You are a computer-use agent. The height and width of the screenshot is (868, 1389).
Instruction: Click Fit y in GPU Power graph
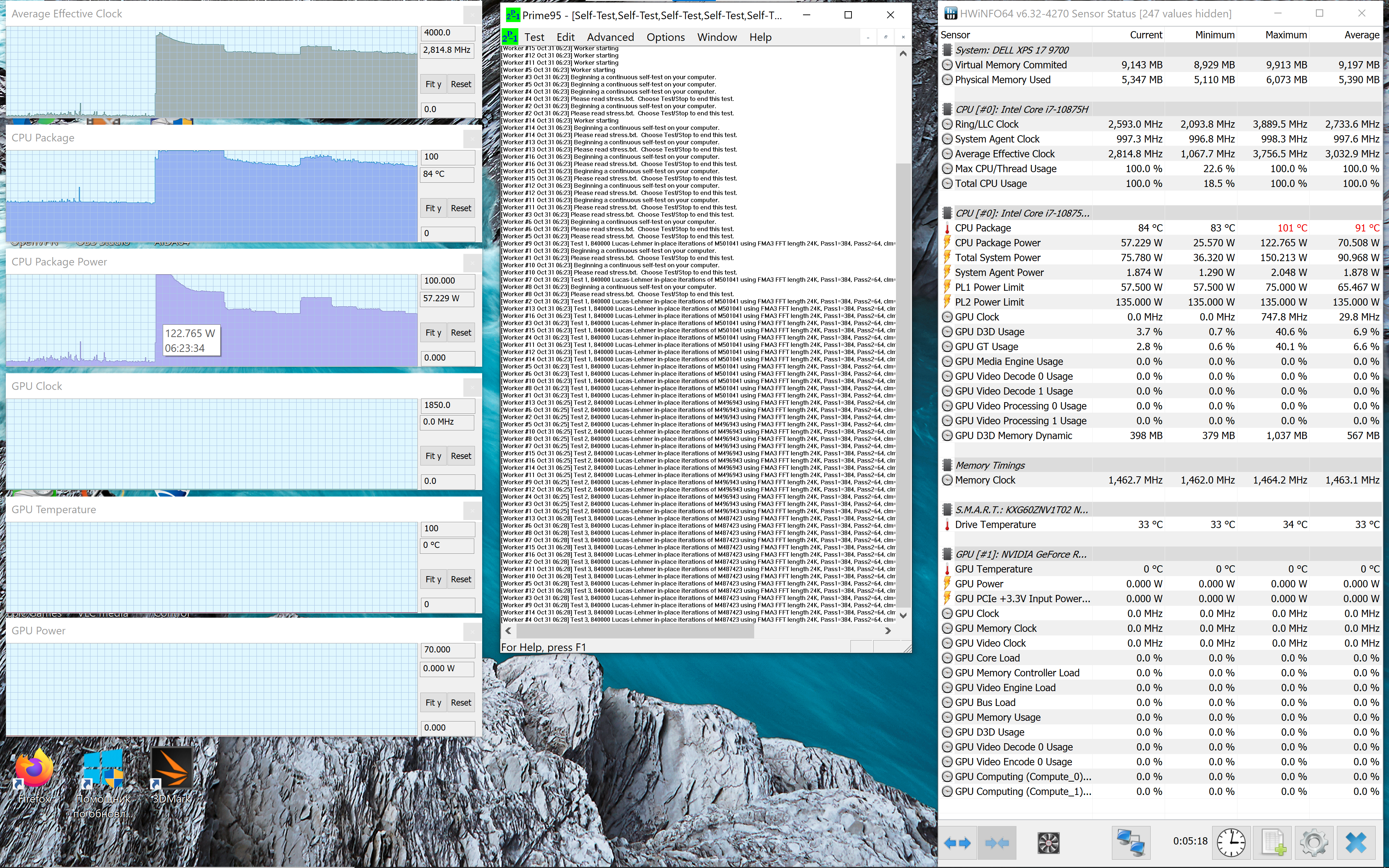[433, 703]
